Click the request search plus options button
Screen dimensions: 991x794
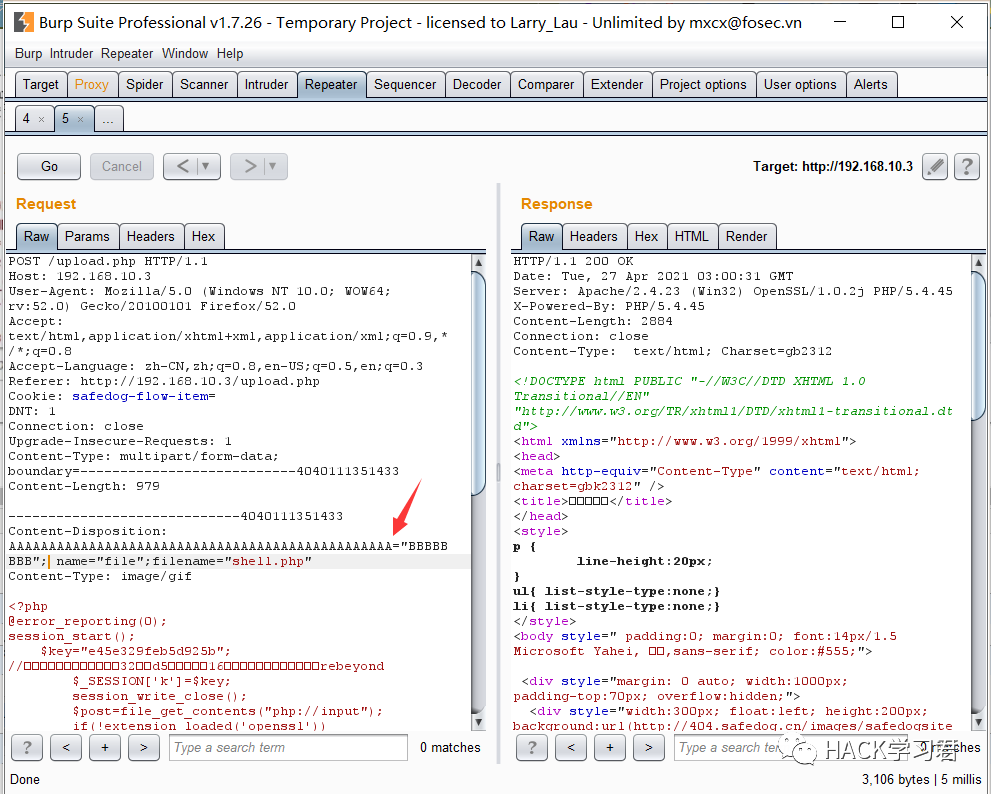(x=105, y=748)
